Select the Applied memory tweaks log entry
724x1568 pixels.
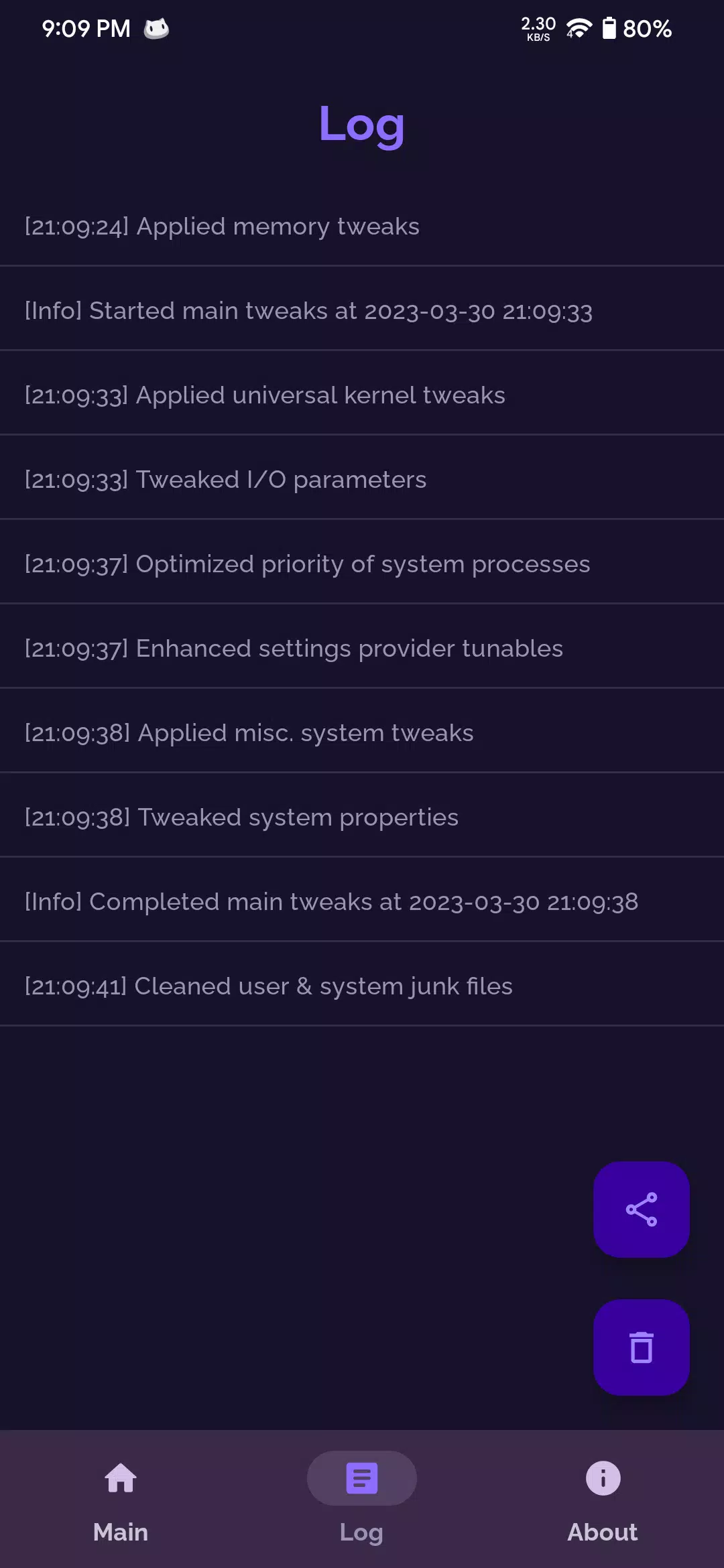pos(362,226)
